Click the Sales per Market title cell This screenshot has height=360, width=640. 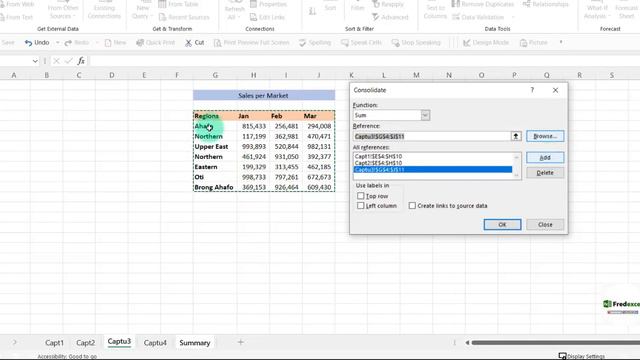(x=264, y=96)
